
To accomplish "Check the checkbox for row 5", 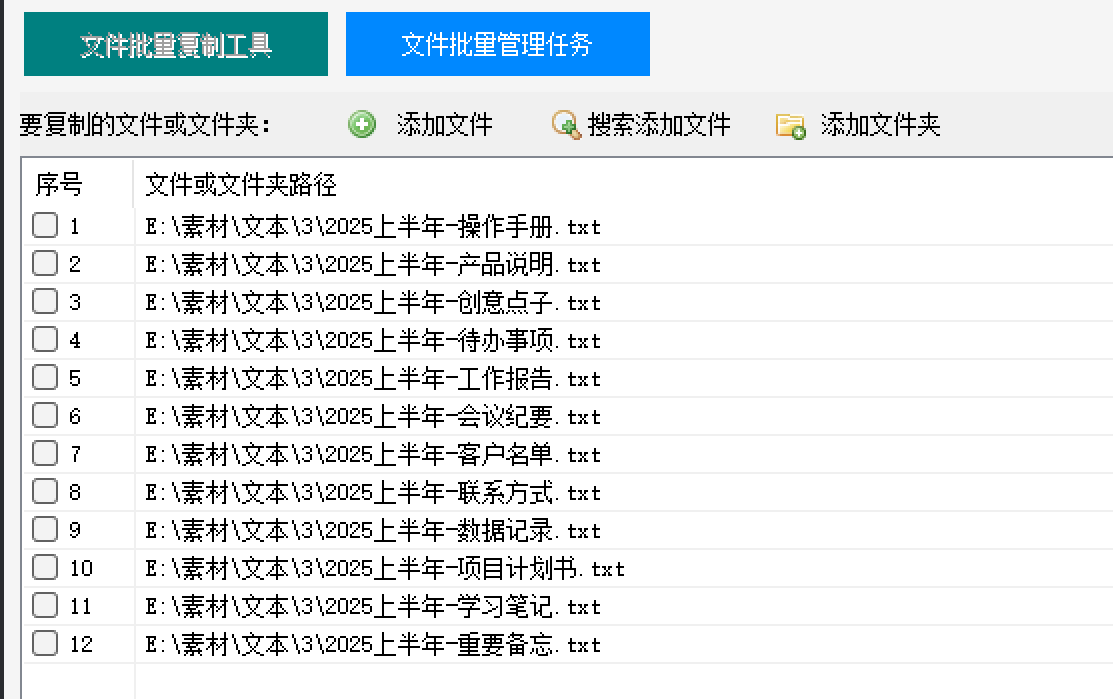I will tap(44, 378).
